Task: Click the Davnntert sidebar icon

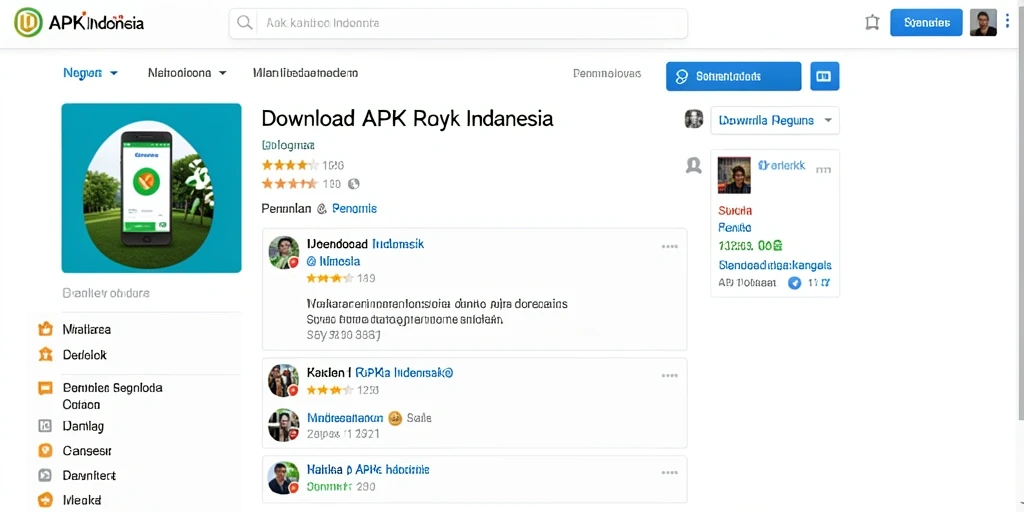Action: point(45,475)
